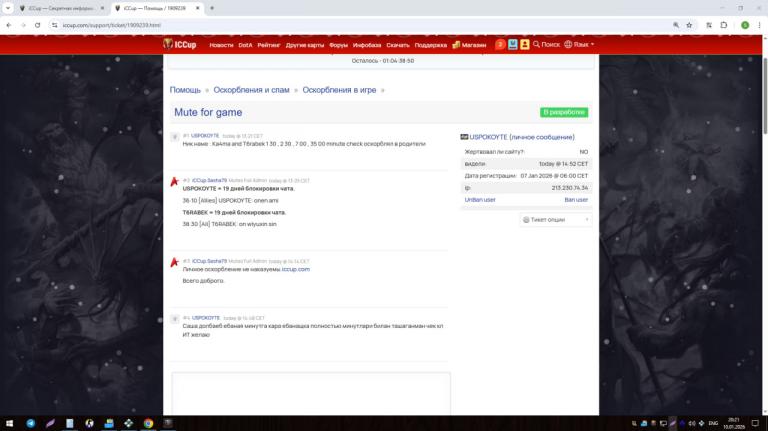
Task: Click the blue messages icon in header
Action: point(513,45)
